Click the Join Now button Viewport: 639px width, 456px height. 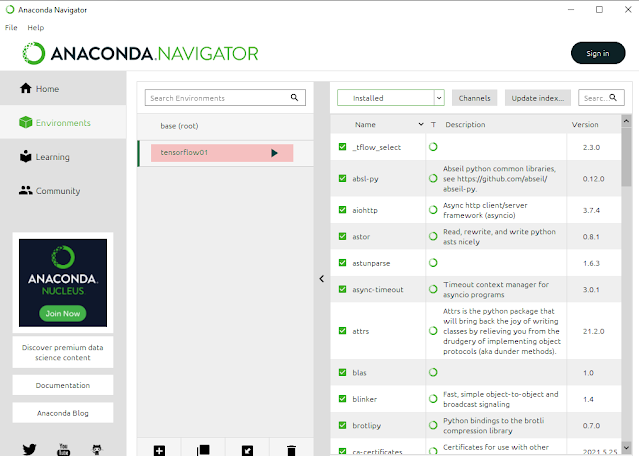coord(63,313)
